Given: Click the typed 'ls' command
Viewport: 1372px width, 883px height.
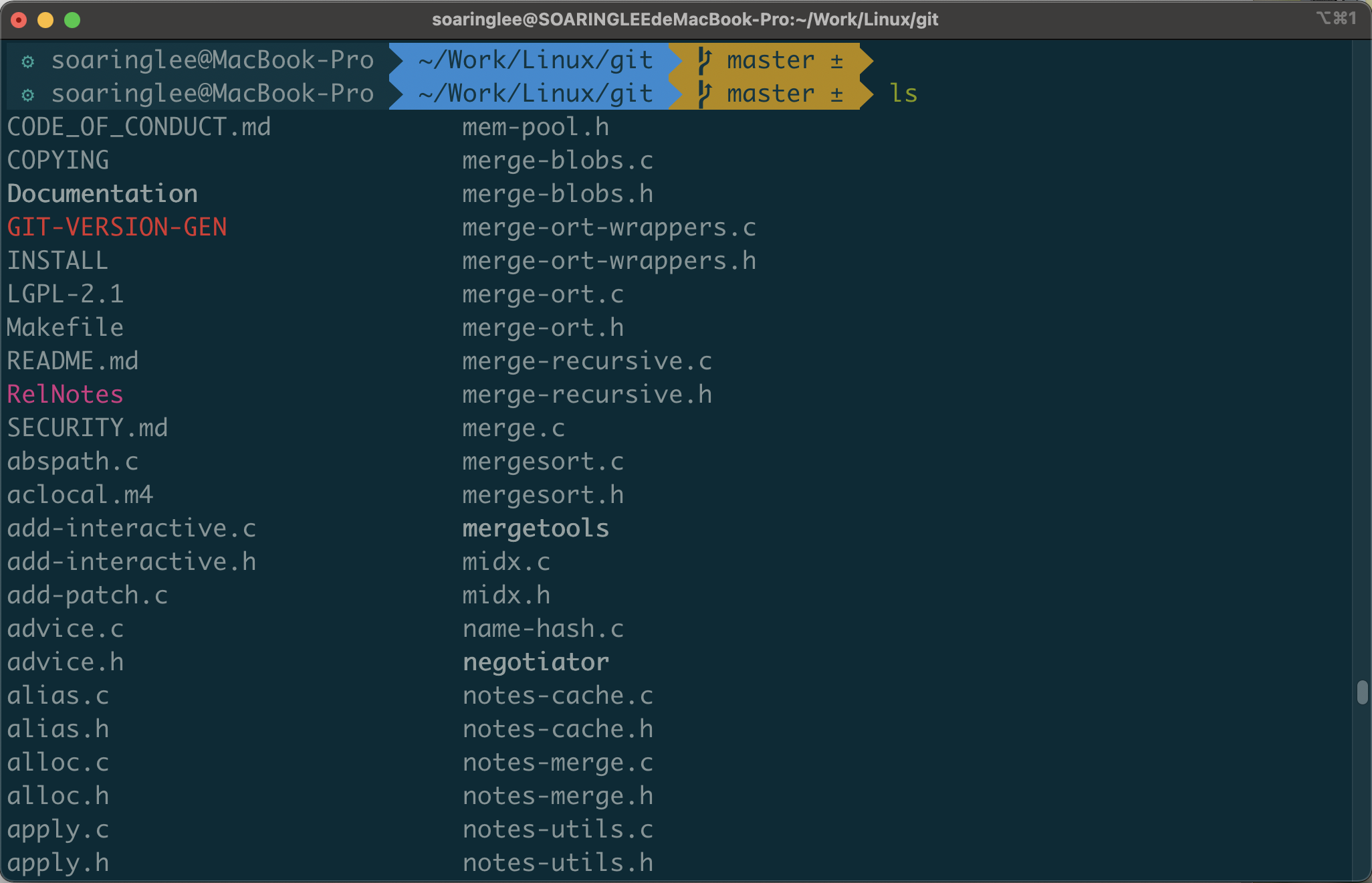Looking at the screenshot, I should coord(903,94).
